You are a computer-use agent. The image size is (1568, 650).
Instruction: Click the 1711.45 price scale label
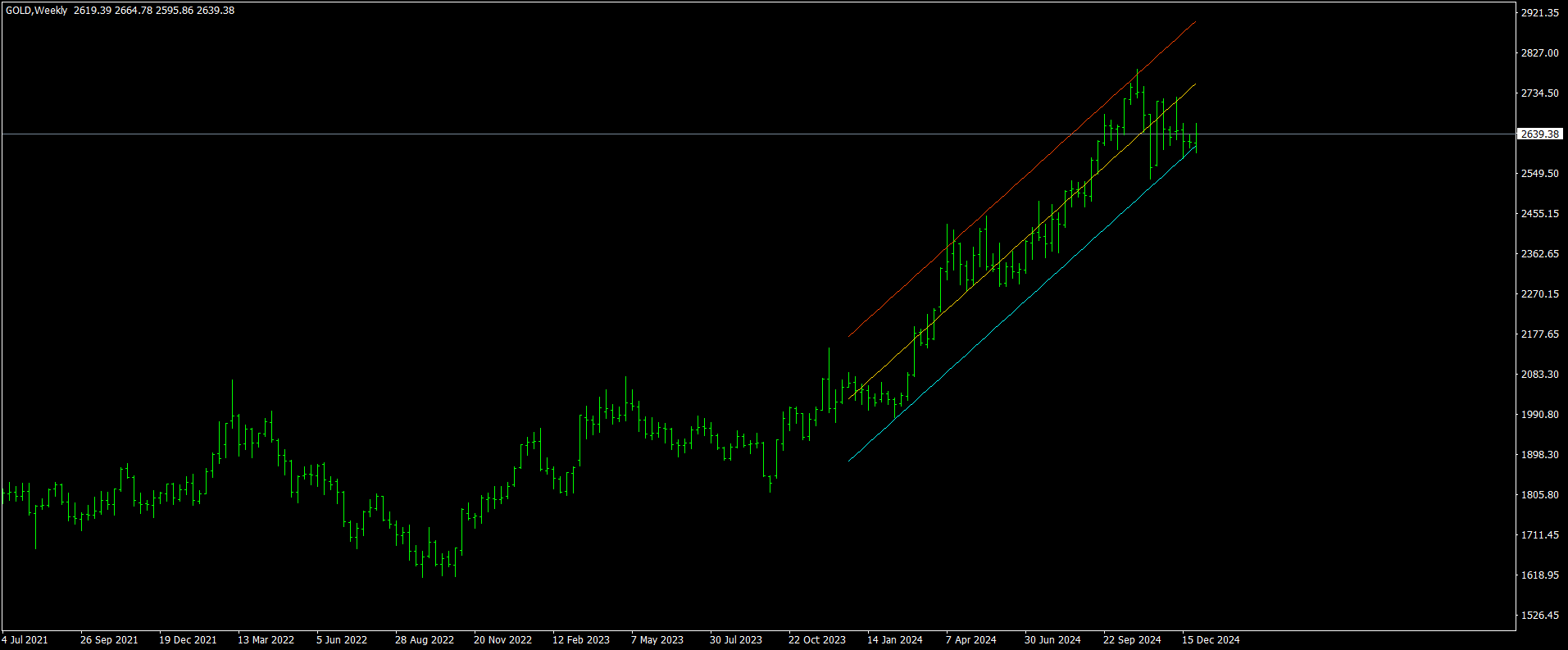pyautogui.click(x=1540, y=535)
